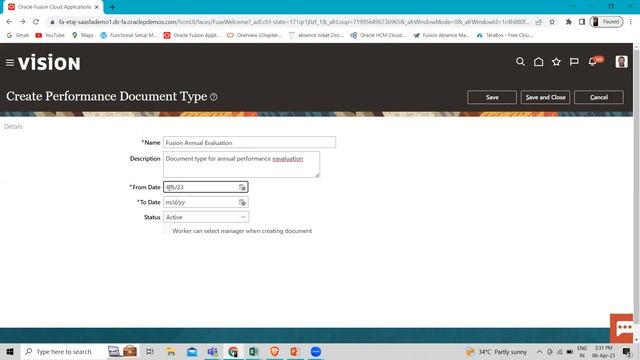Open From Date calendar picker

(242, 187)
